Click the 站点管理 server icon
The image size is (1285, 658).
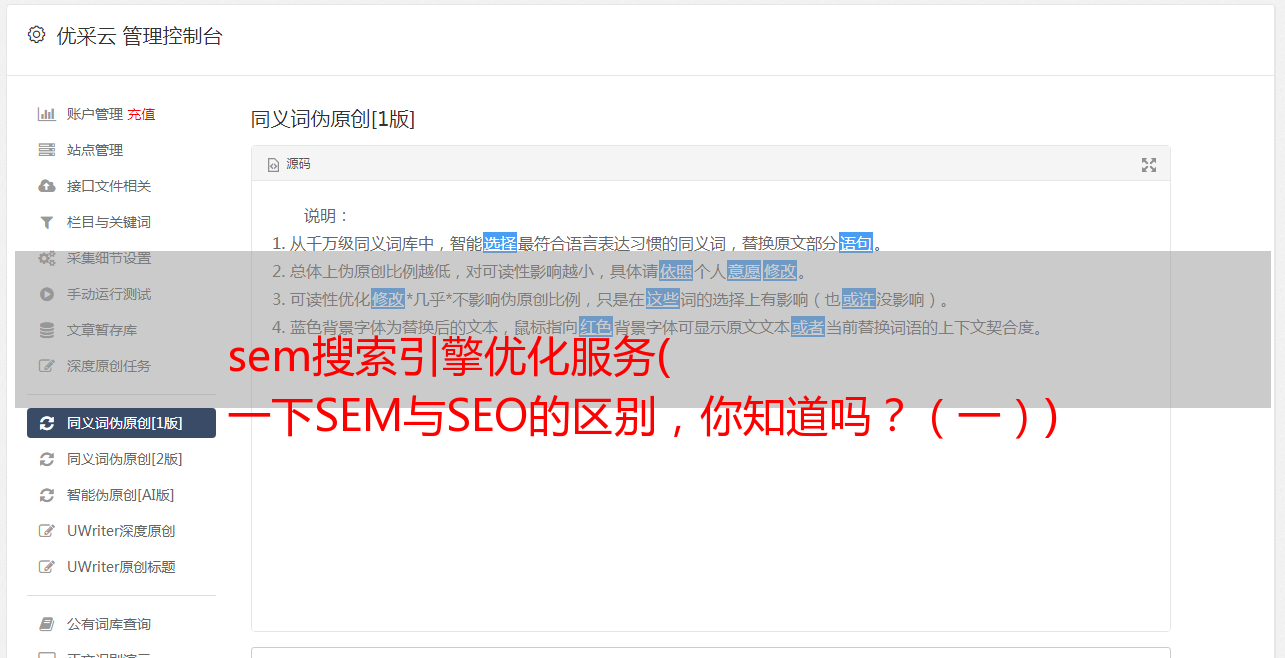tap(46, 150)
